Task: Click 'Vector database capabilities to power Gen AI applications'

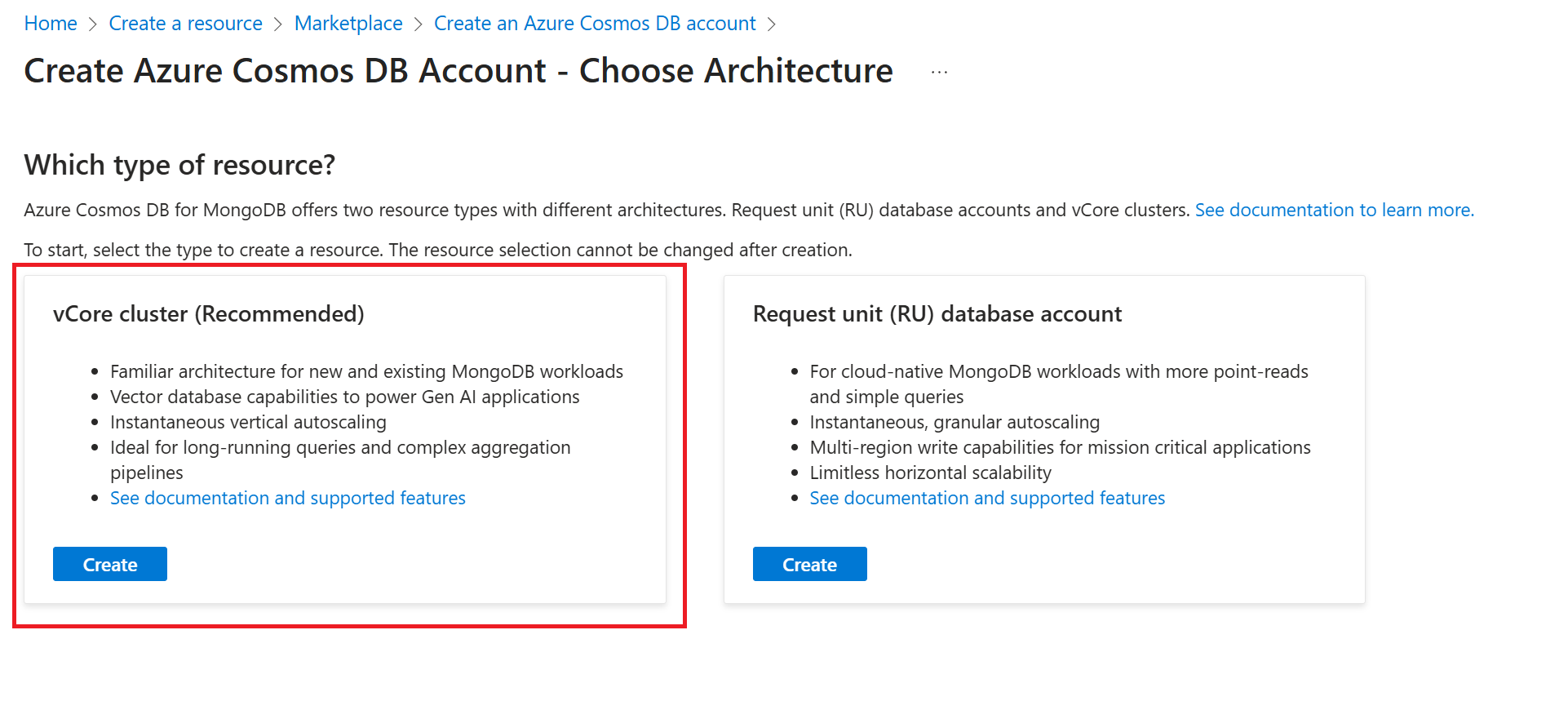Action: pos(345,397)
